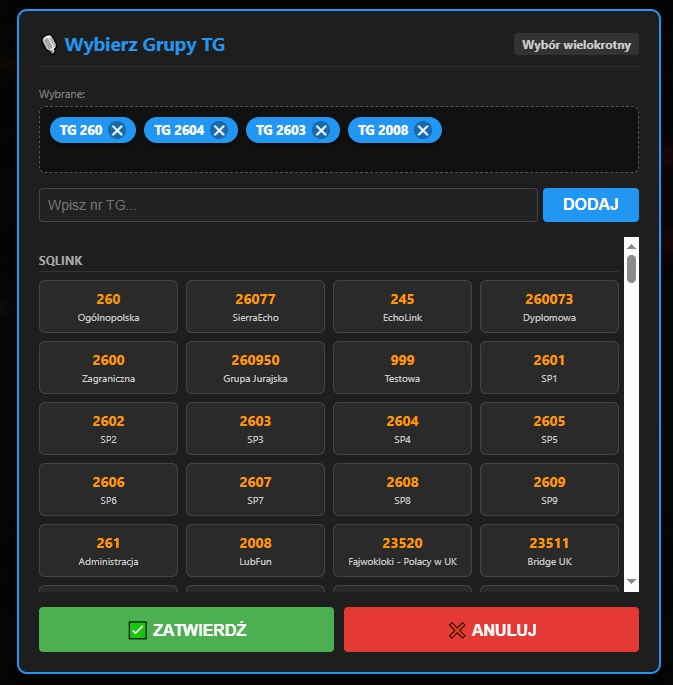Remove the TG 2603 chip
This screenshot has height=685, width=673.
click(x=321, y=130)
